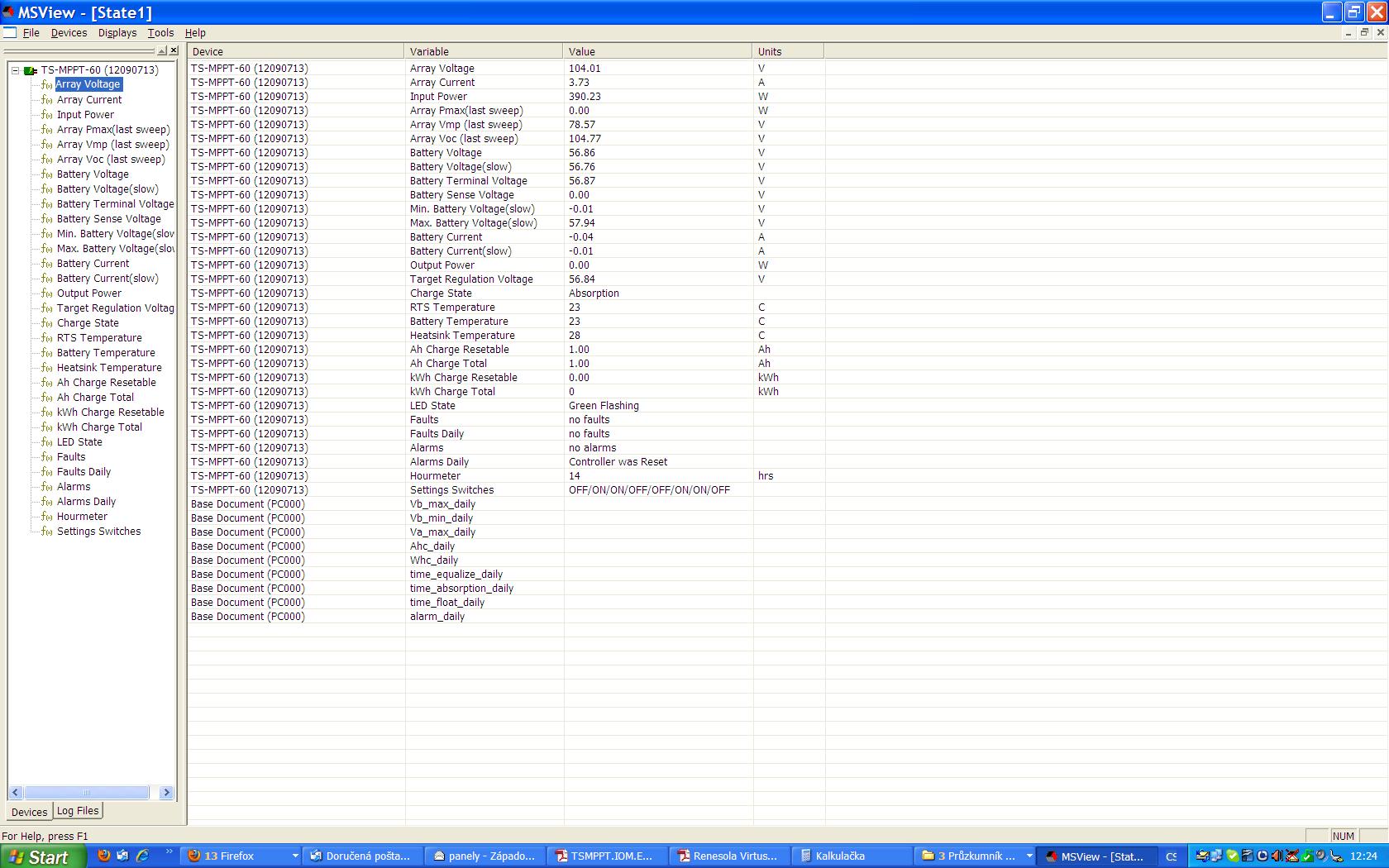Click the Array Voltage value 104.01
The height and width of the screenshot is (868, 1389).
click(x=585, y=69)
